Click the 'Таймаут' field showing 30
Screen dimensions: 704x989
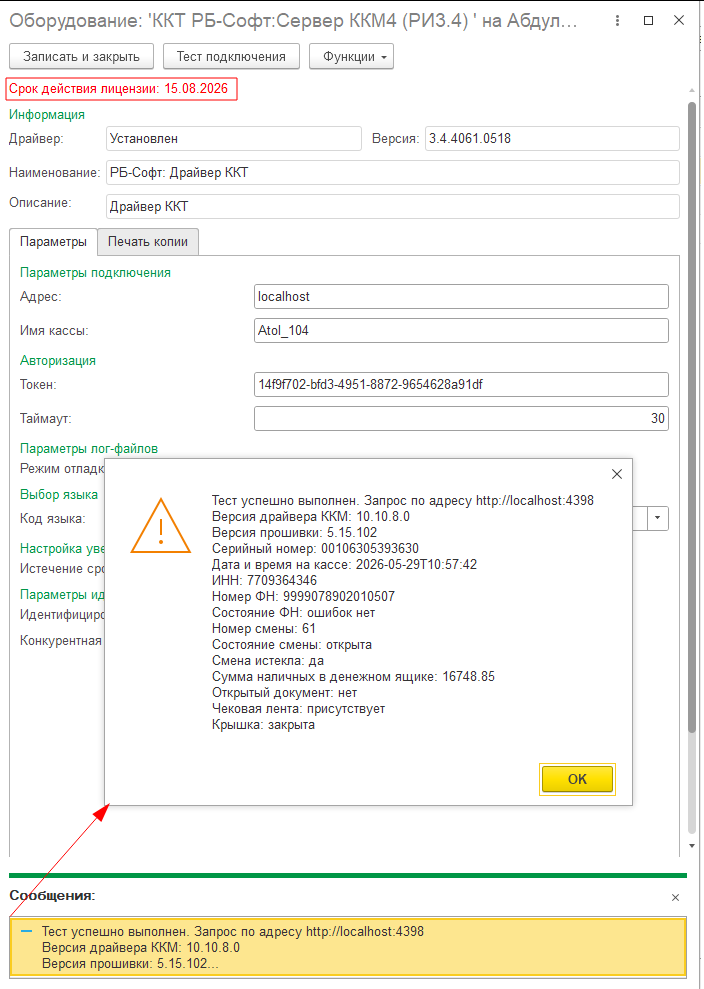click(x=461, y=418)
